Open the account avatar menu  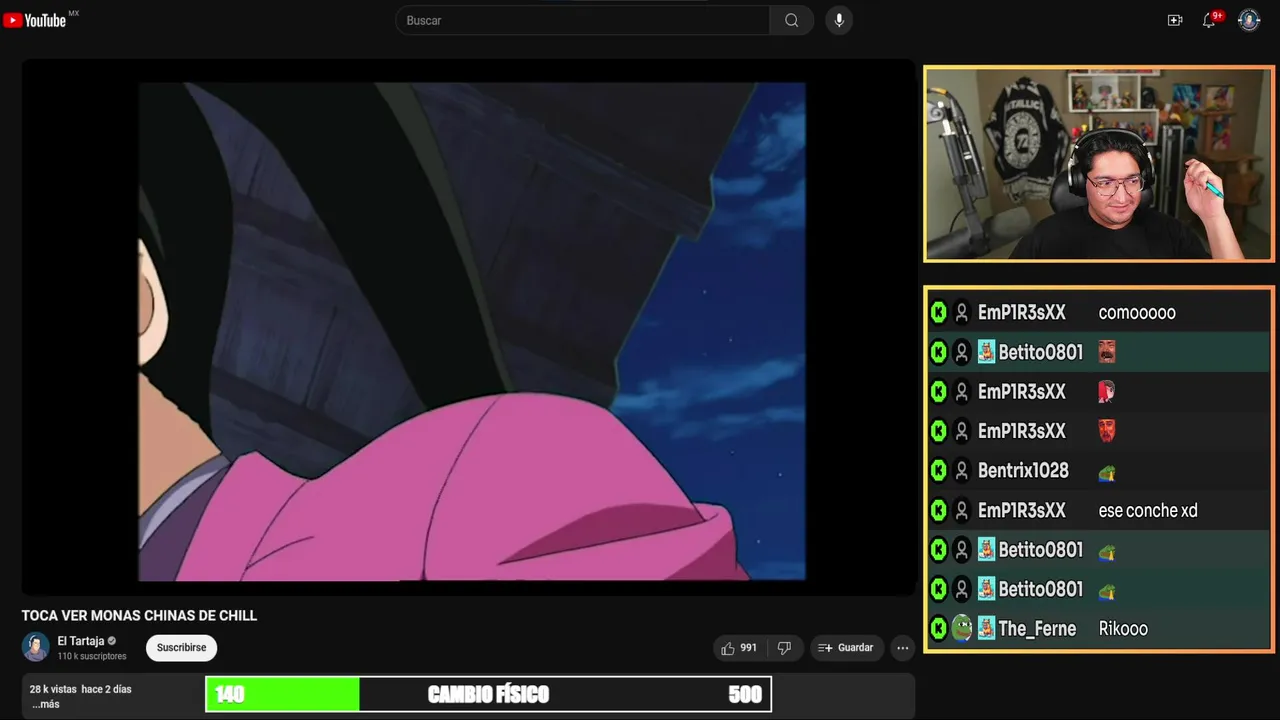(1249, 20)
